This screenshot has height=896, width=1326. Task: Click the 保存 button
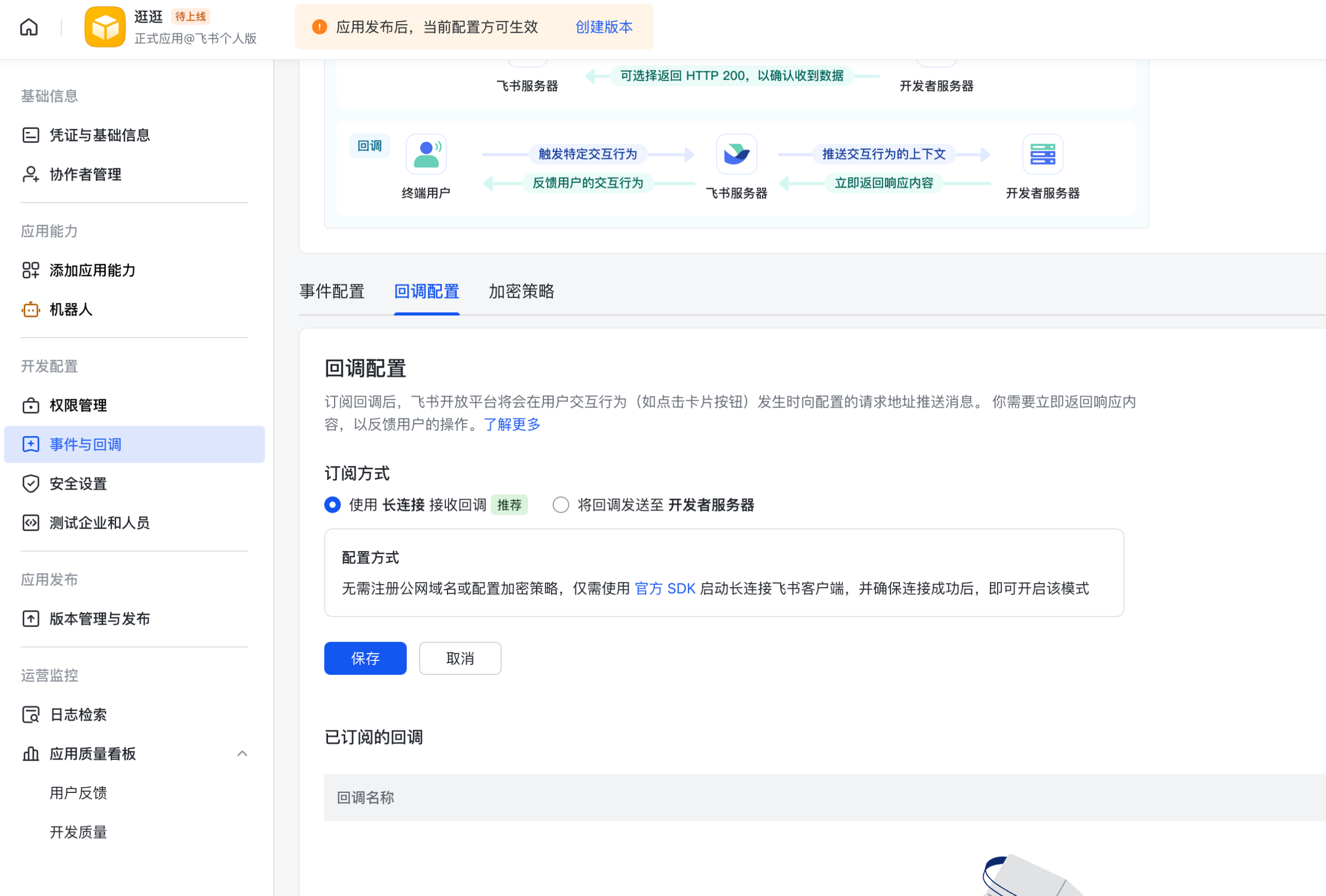[x=365, y=658]
